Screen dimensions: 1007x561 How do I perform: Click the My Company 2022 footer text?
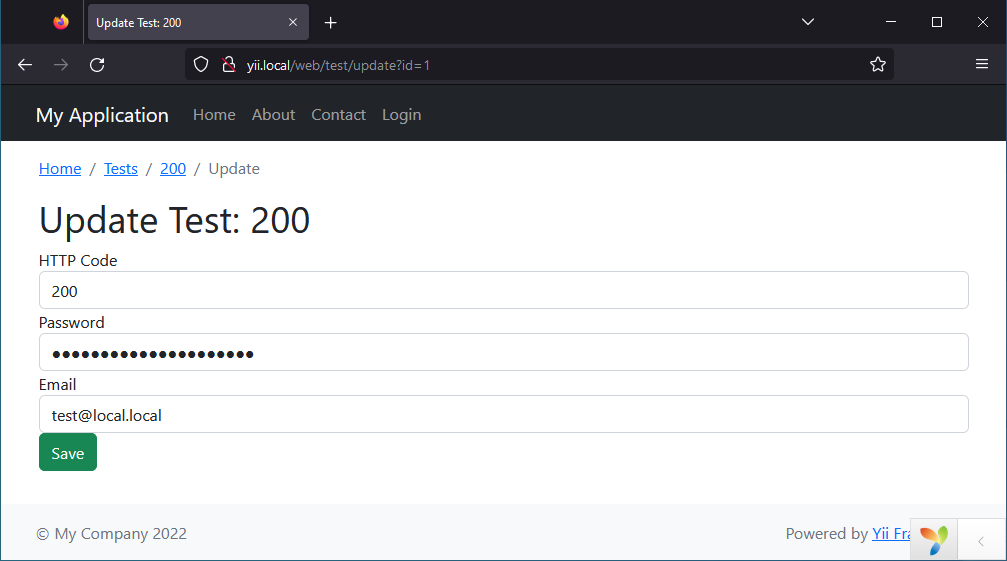(x=112, y=534)
